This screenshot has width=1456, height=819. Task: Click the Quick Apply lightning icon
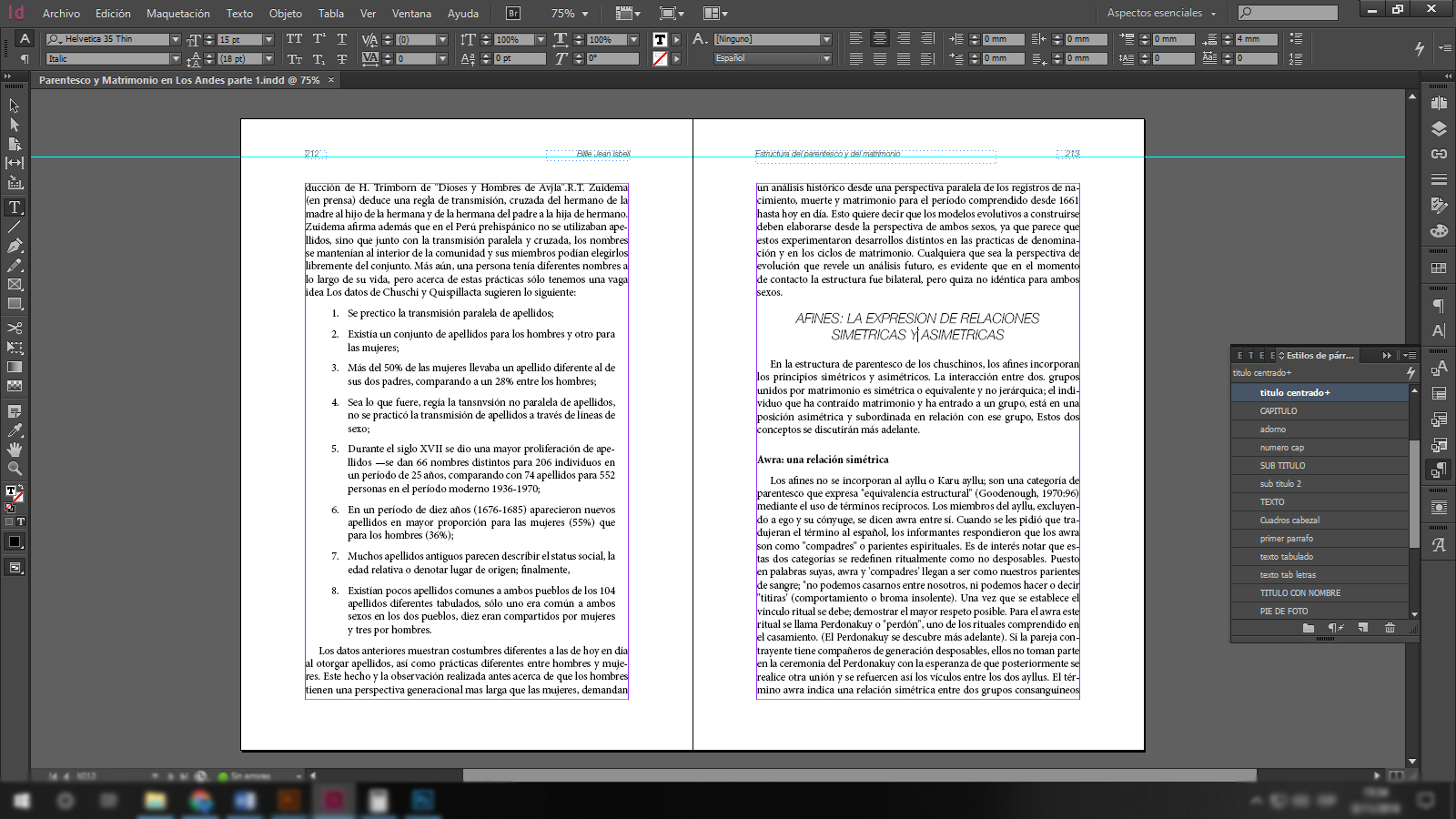(1419, 48)
